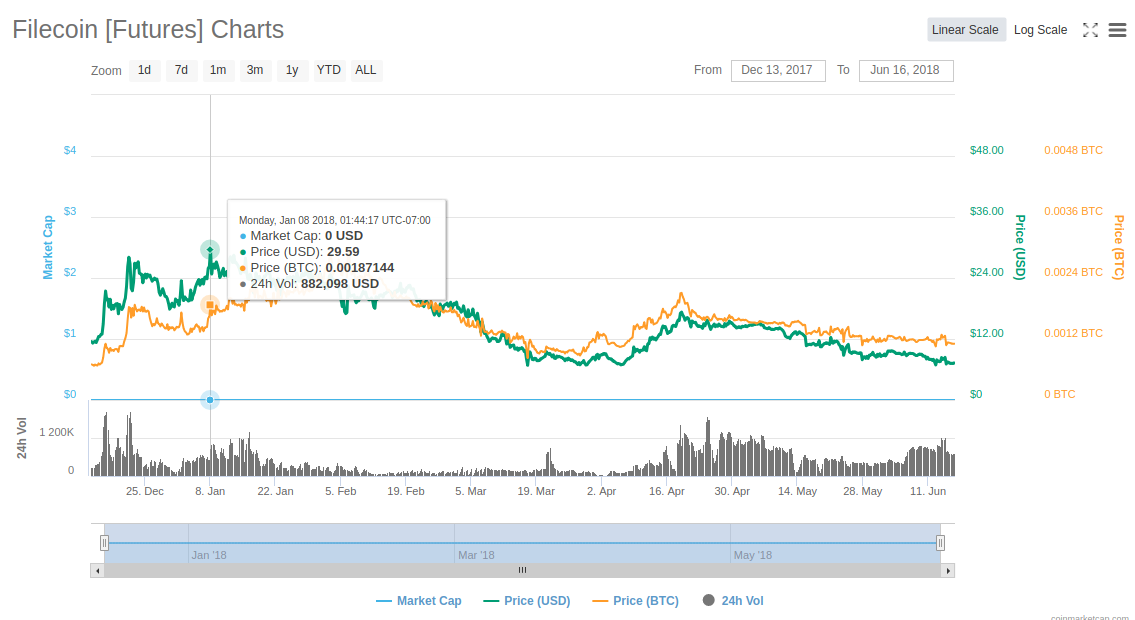Click the Filecoin [Futures] Charts heading
This screenshot has width=1135, height=620.
coord(148,30)
